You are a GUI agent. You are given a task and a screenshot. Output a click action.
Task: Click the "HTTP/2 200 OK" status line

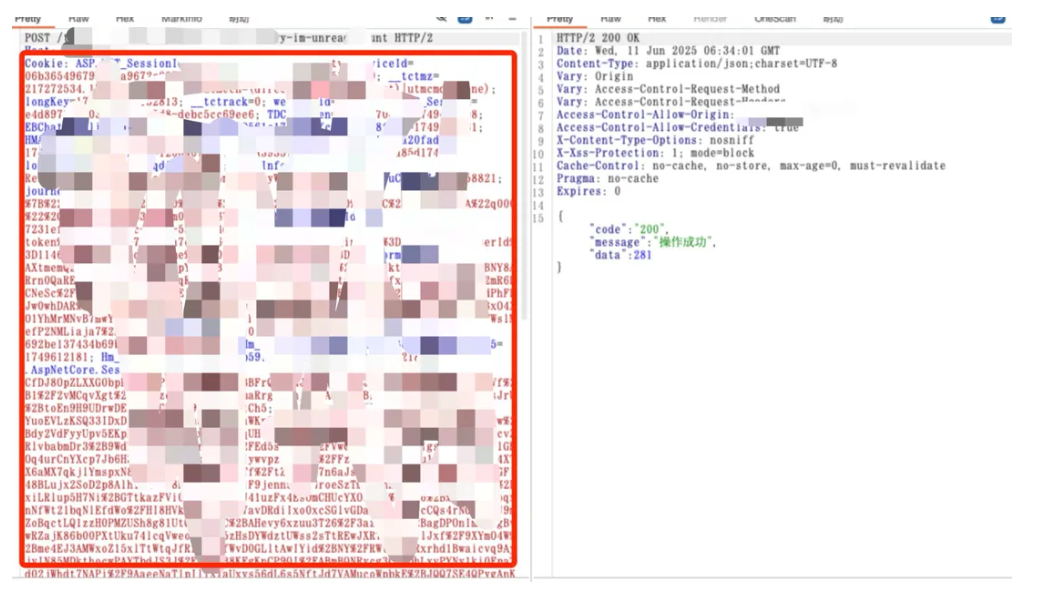602,37
